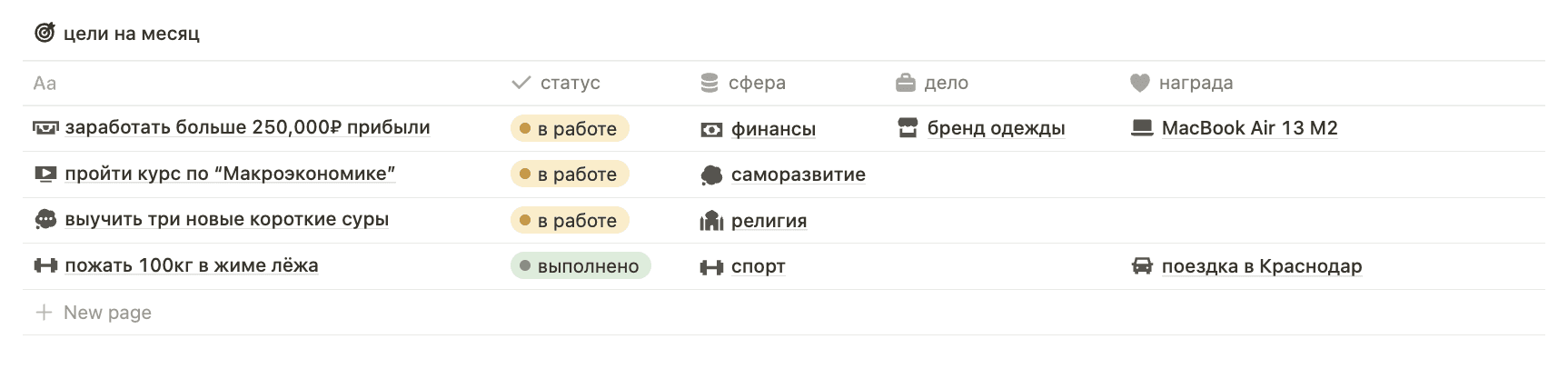This screenshot has width=1568, height=369.
Task: Click the laptop icon next to MacBook Air 13 M2
Action: coord(1142,128)
